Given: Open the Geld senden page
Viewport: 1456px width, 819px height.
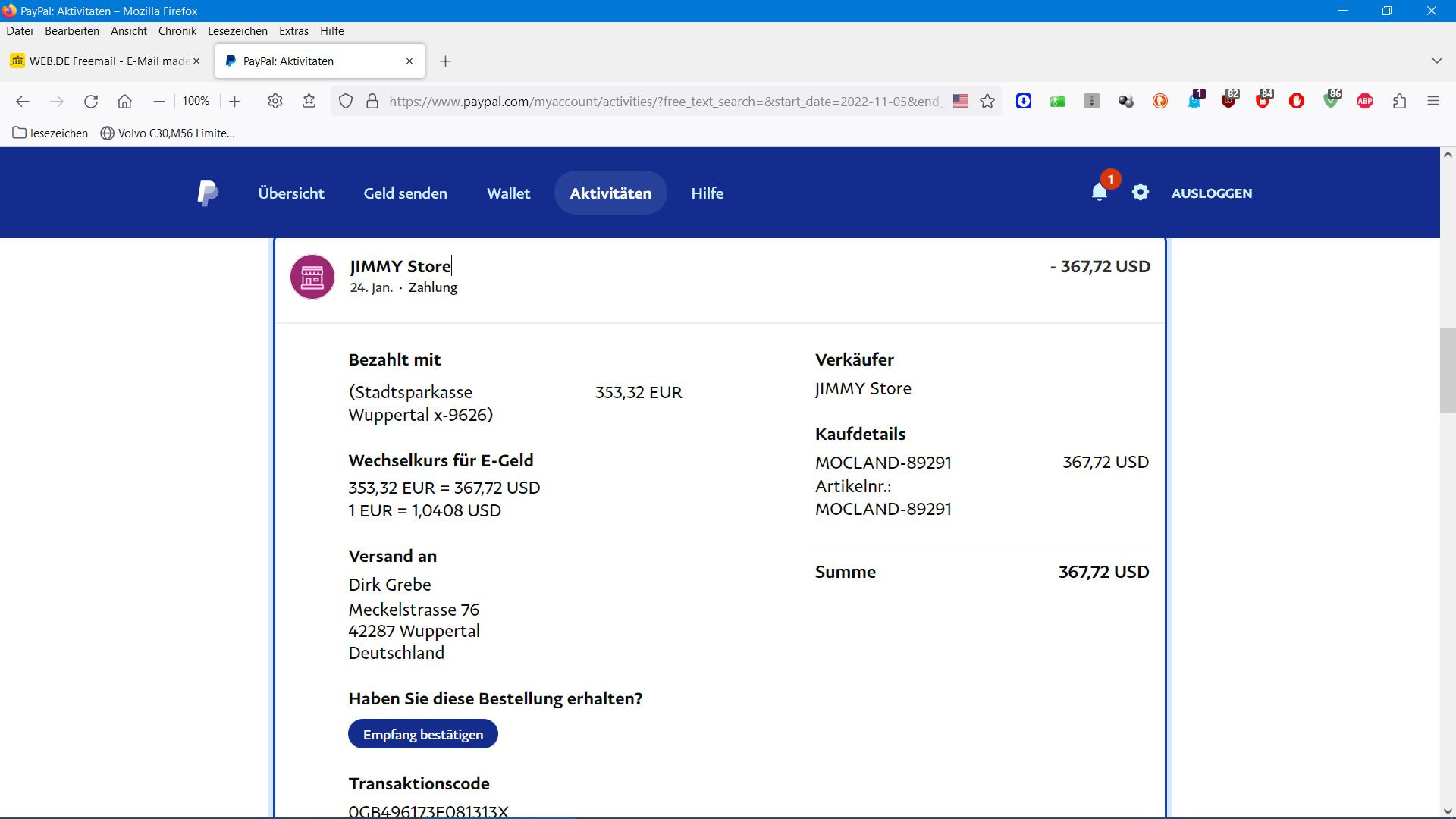Looking at the screenshot, I should pyautogui.click(x=406, y=193).
